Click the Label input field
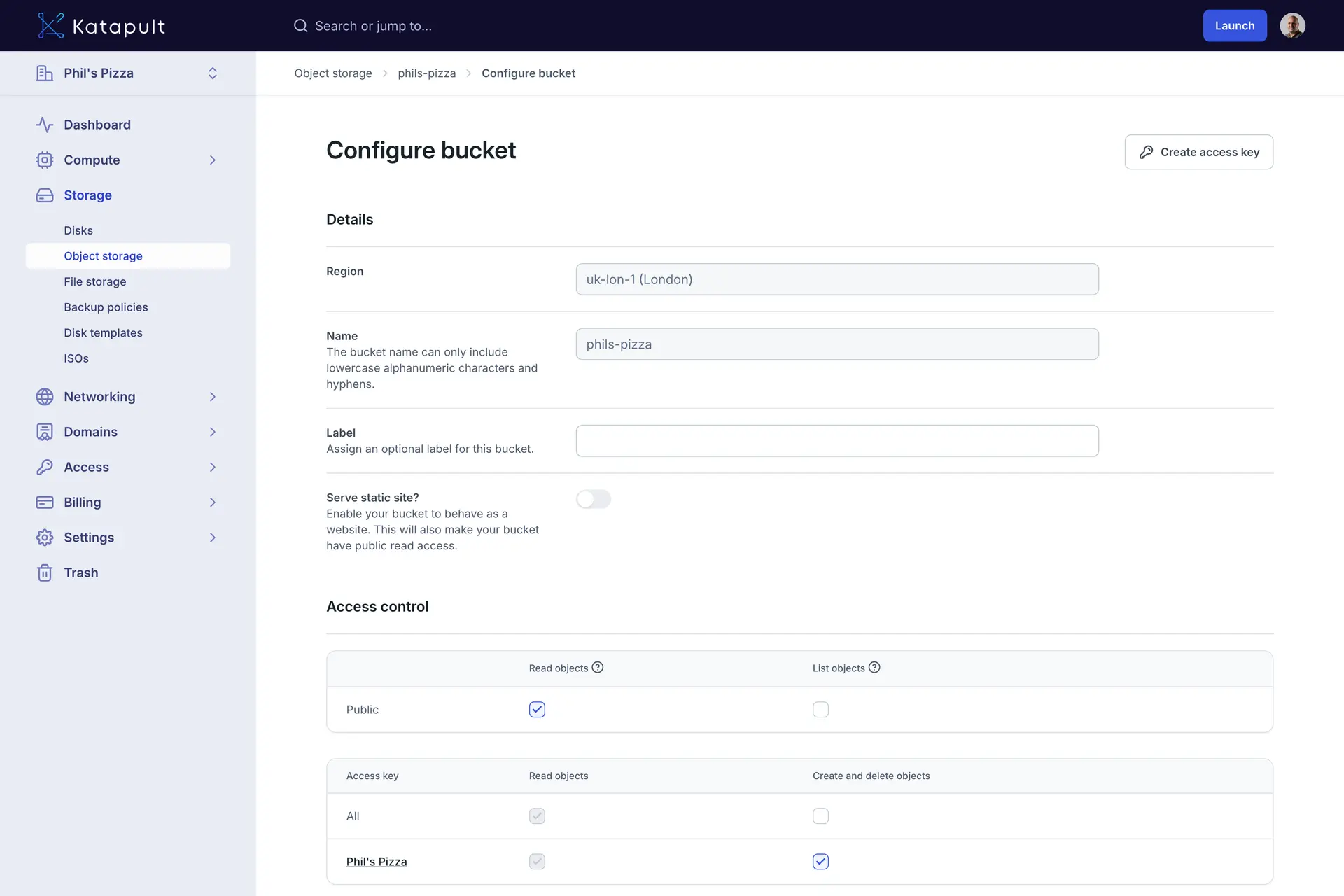The image size is (1344, 896). 836,440
